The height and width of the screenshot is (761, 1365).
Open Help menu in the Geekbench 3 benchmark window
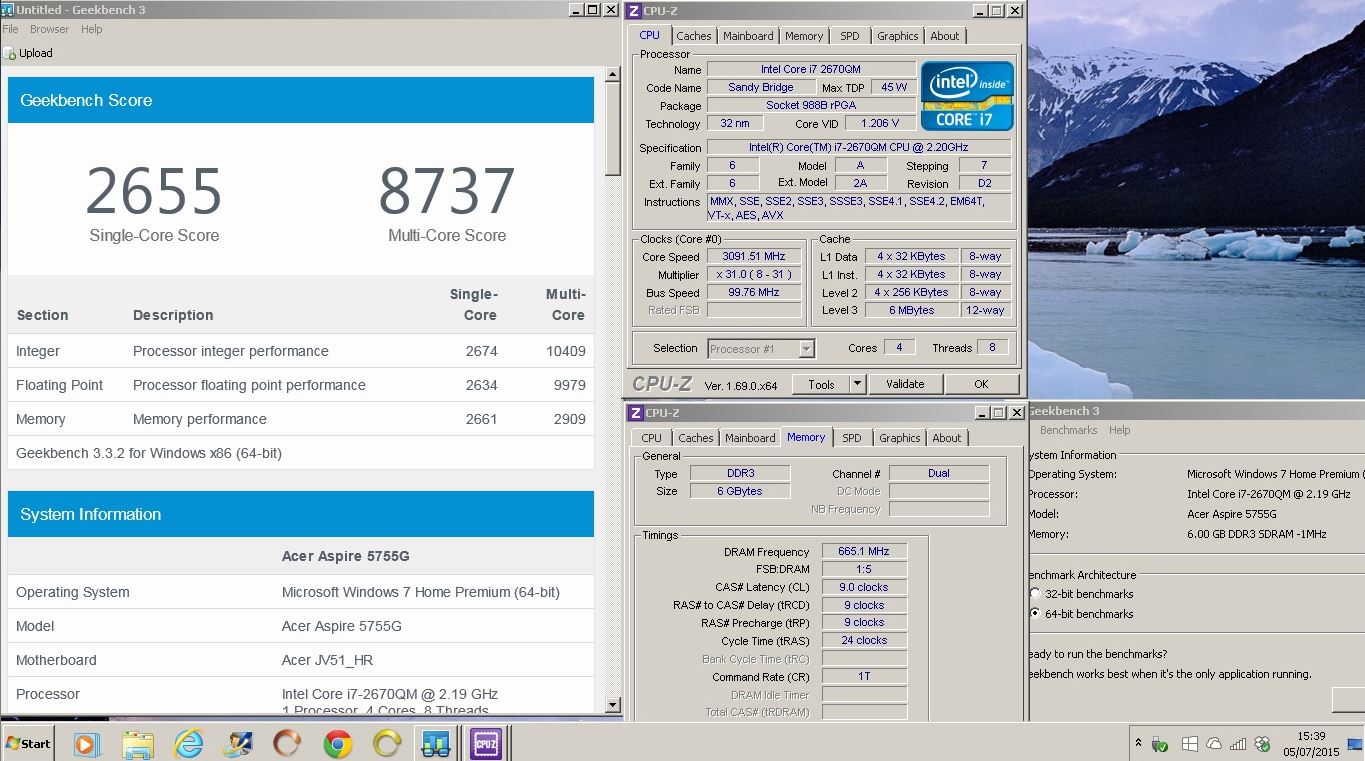(x=1120, y=430)
